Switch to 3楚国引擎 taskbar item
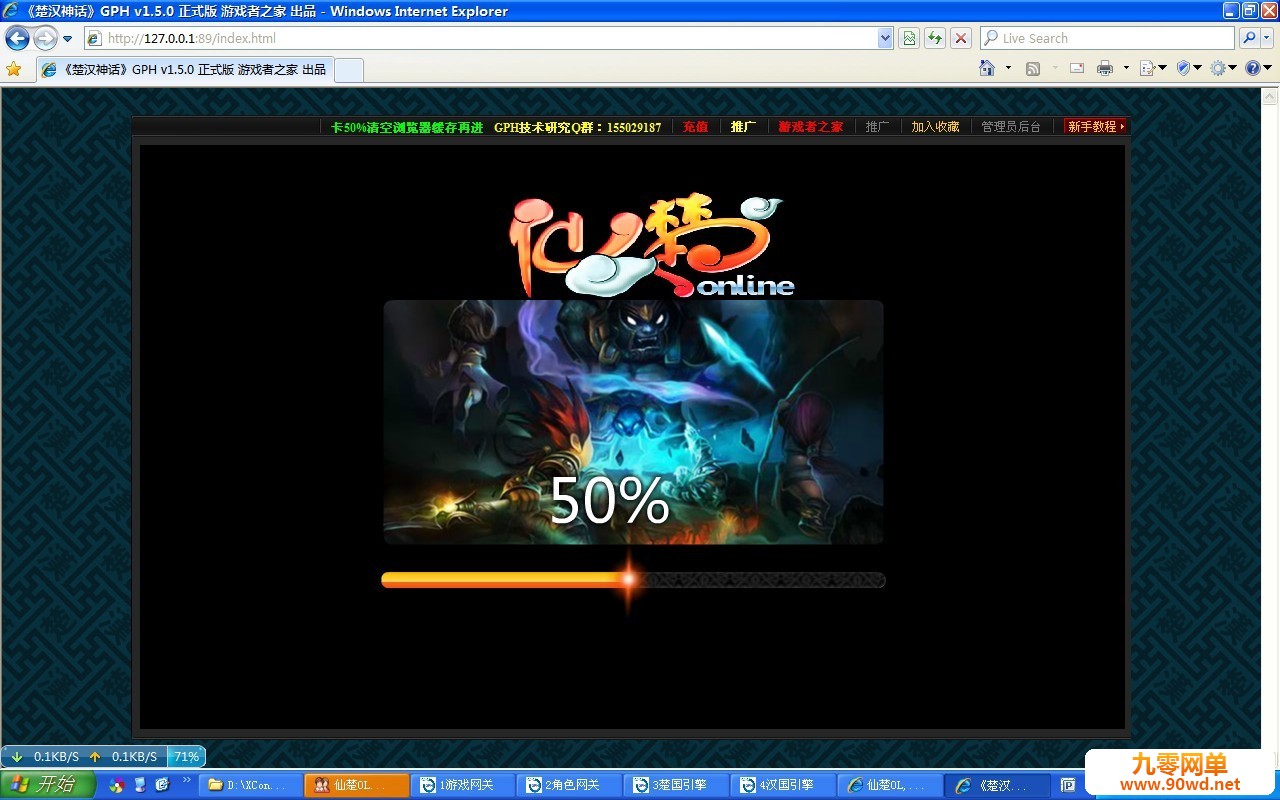 click(677, 785)
